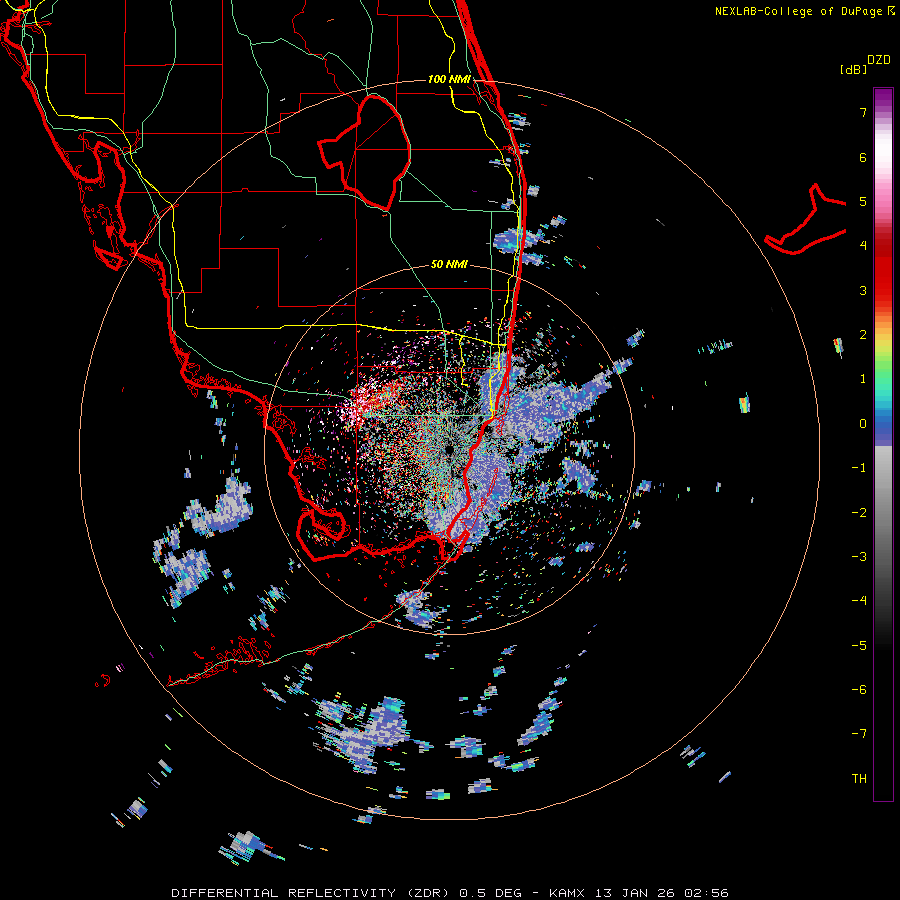Click the 6 value on the color scale

[863, 157]
